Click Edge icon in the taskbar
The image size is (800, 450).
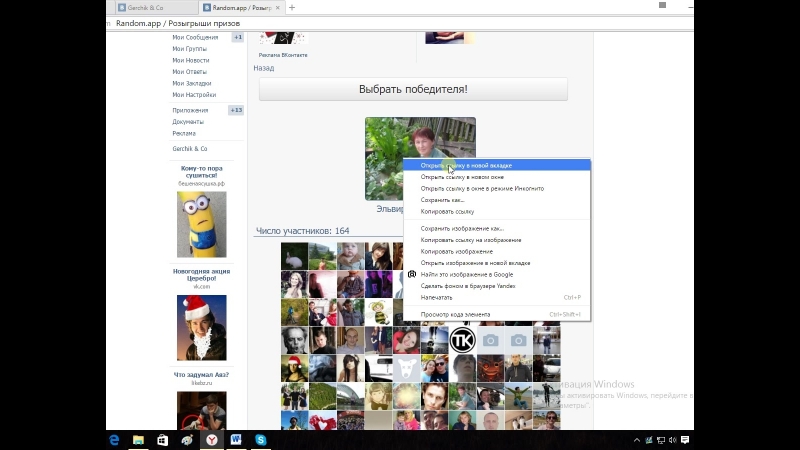point(113,440)
